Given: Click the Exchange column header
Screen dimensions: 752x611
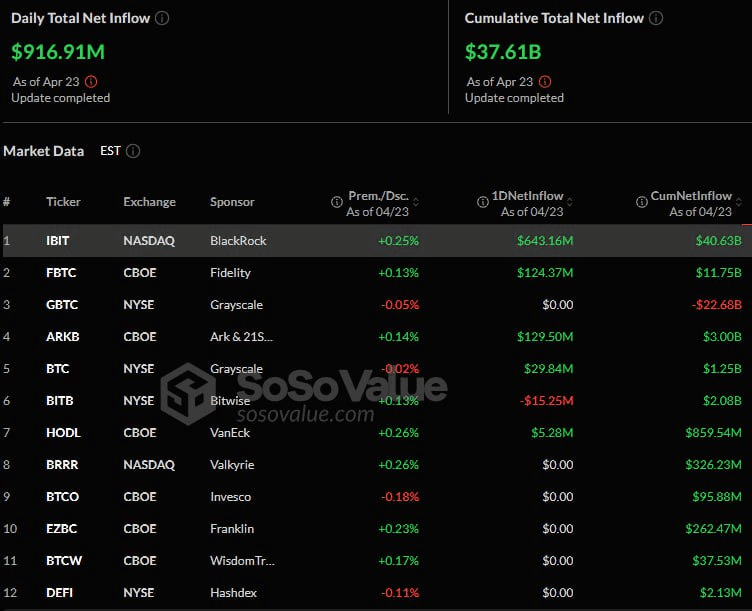Looking at the screenshot, I should click(x=149, y=202).
